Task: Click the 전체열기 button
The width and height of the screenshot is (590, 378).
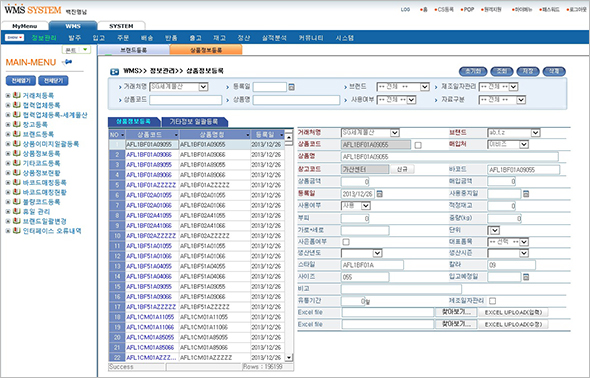Action: [21, 80]
